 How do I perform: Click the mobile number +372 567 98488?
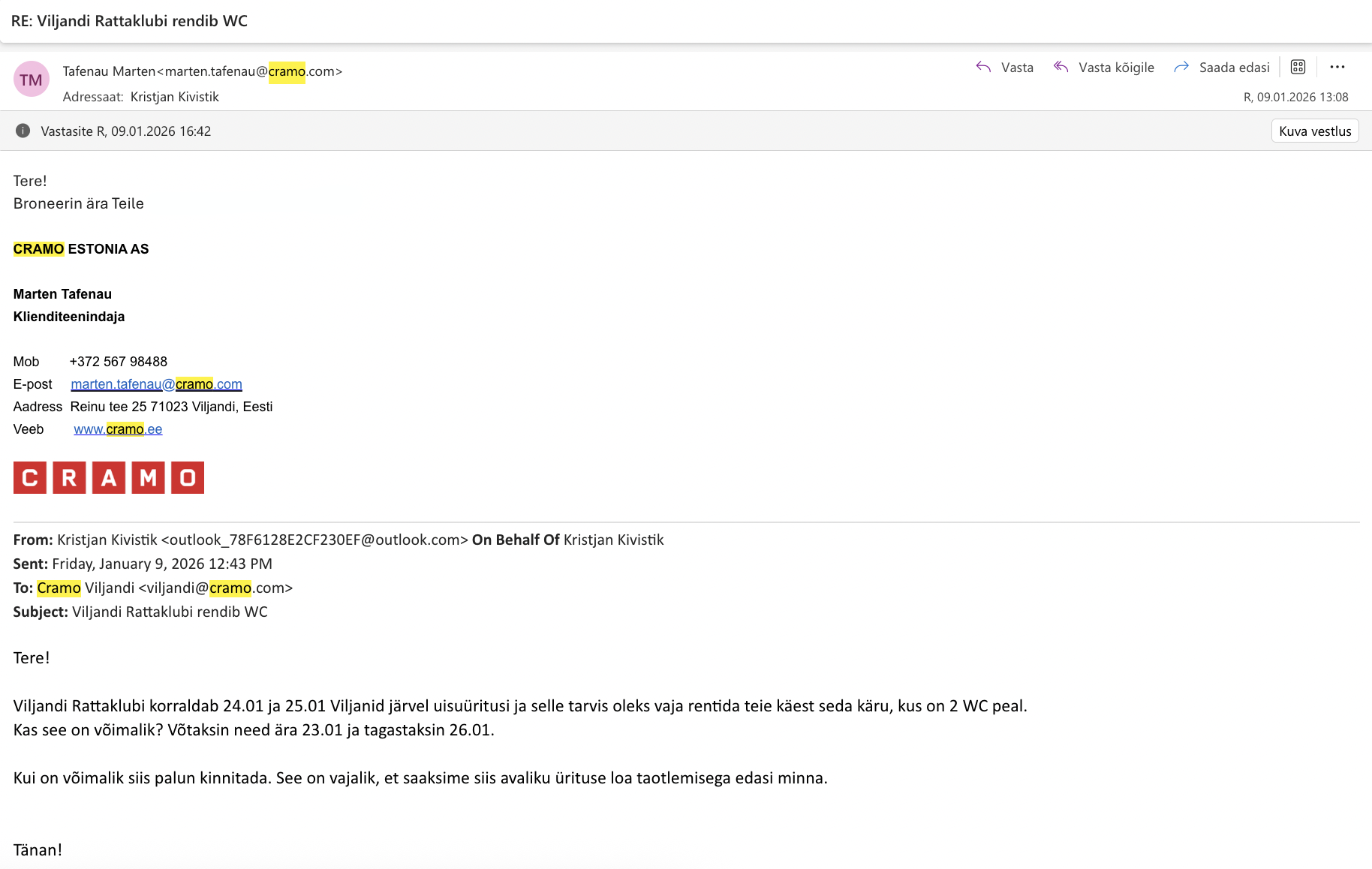(118, 362)
